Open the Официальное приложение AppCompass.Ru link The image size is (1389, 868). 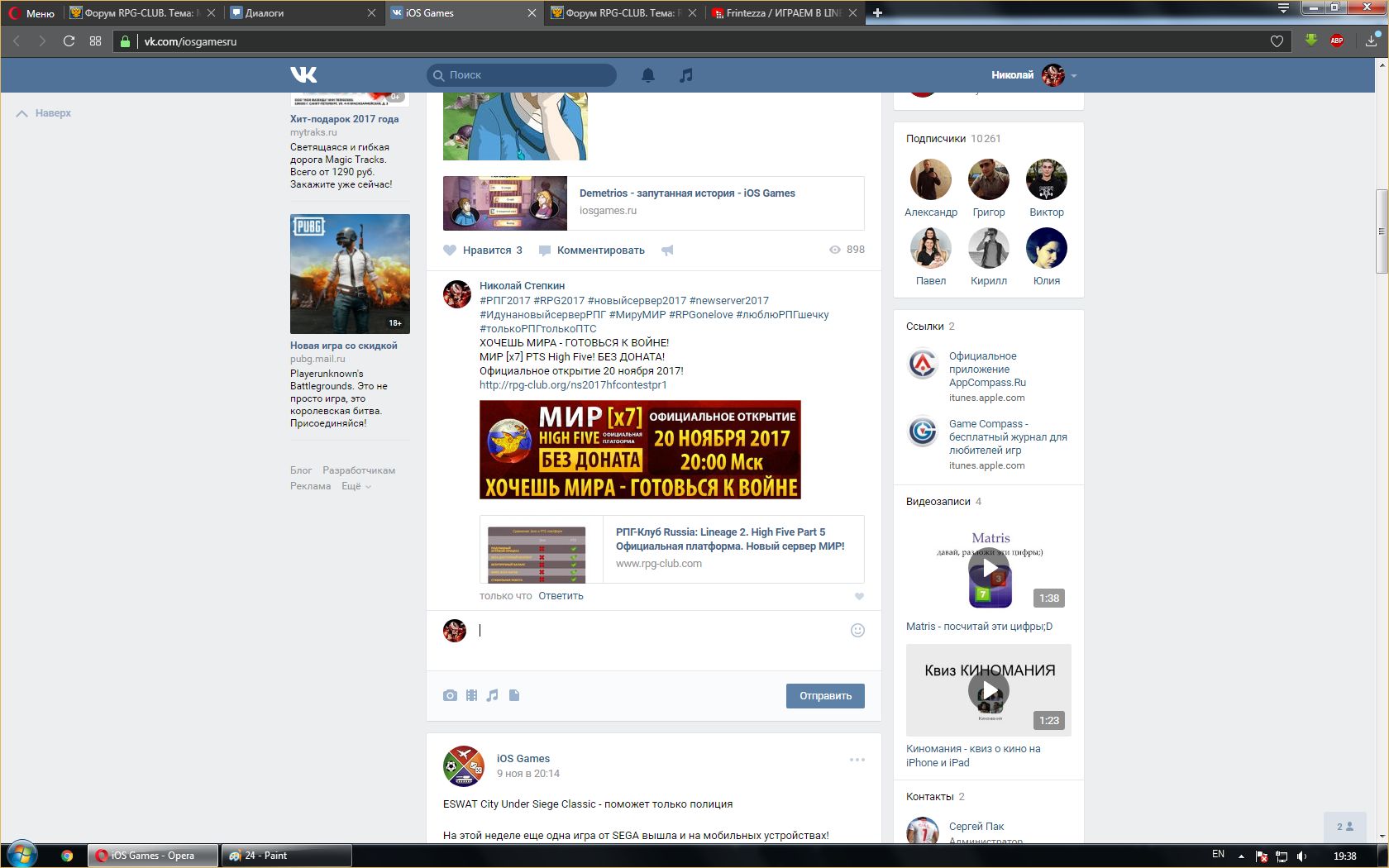click(x=987, y=370)
